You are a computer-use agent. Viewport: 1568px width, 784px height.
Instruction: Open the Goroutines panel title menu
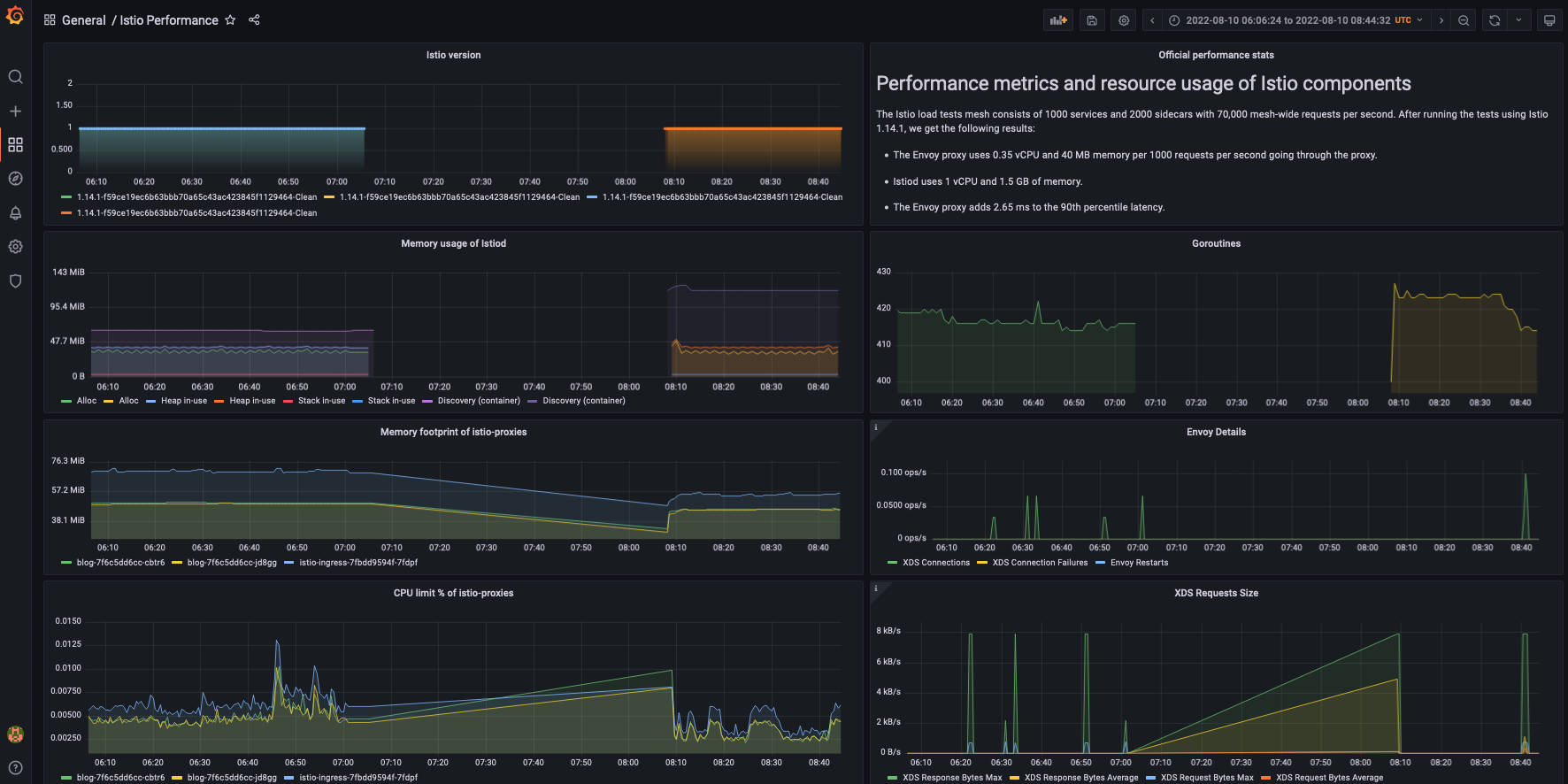click(1216, 243)
